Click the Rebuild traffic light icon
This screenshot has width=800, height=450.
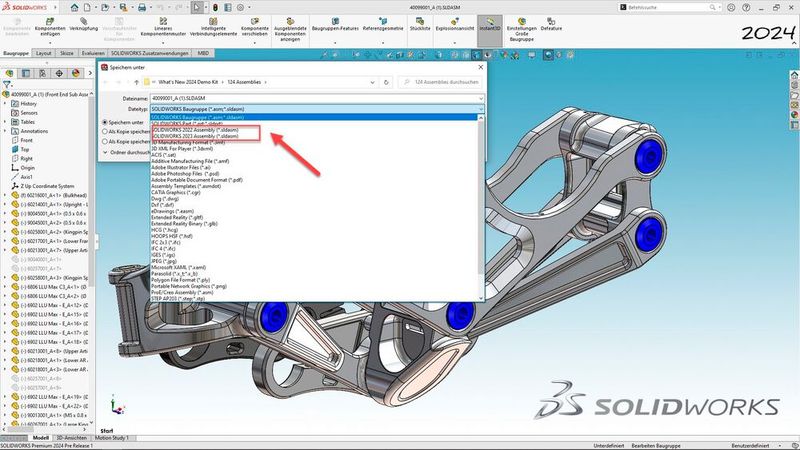(215, 8)
